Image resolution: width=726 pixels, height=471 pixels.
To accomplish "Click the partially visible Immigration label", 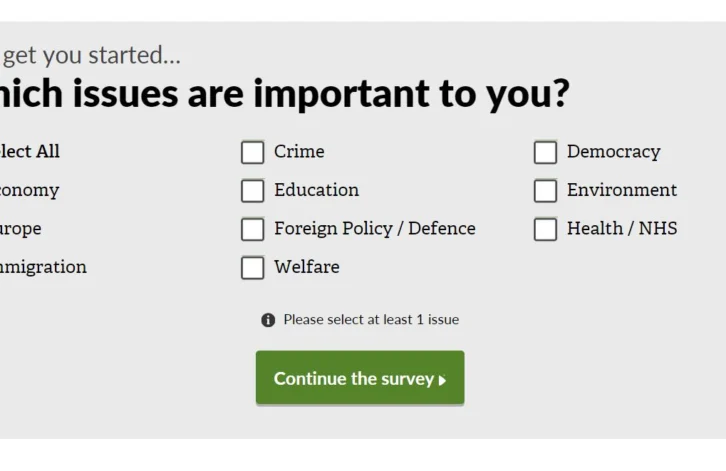I will tap(44, 267).
